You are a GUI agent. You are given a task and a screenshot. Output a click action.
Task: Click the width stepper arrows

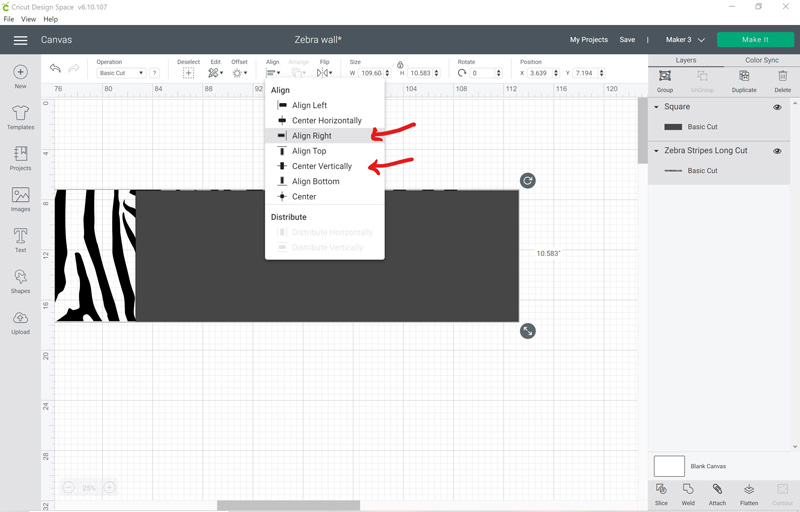[387, 73]
